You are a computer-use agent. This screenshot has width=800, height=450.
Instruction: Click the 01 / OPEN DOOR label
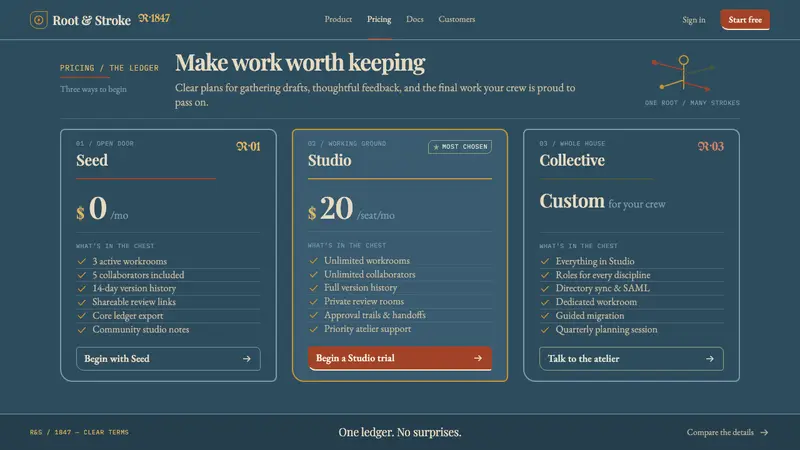pyautogui.click(x=105, y=143)
